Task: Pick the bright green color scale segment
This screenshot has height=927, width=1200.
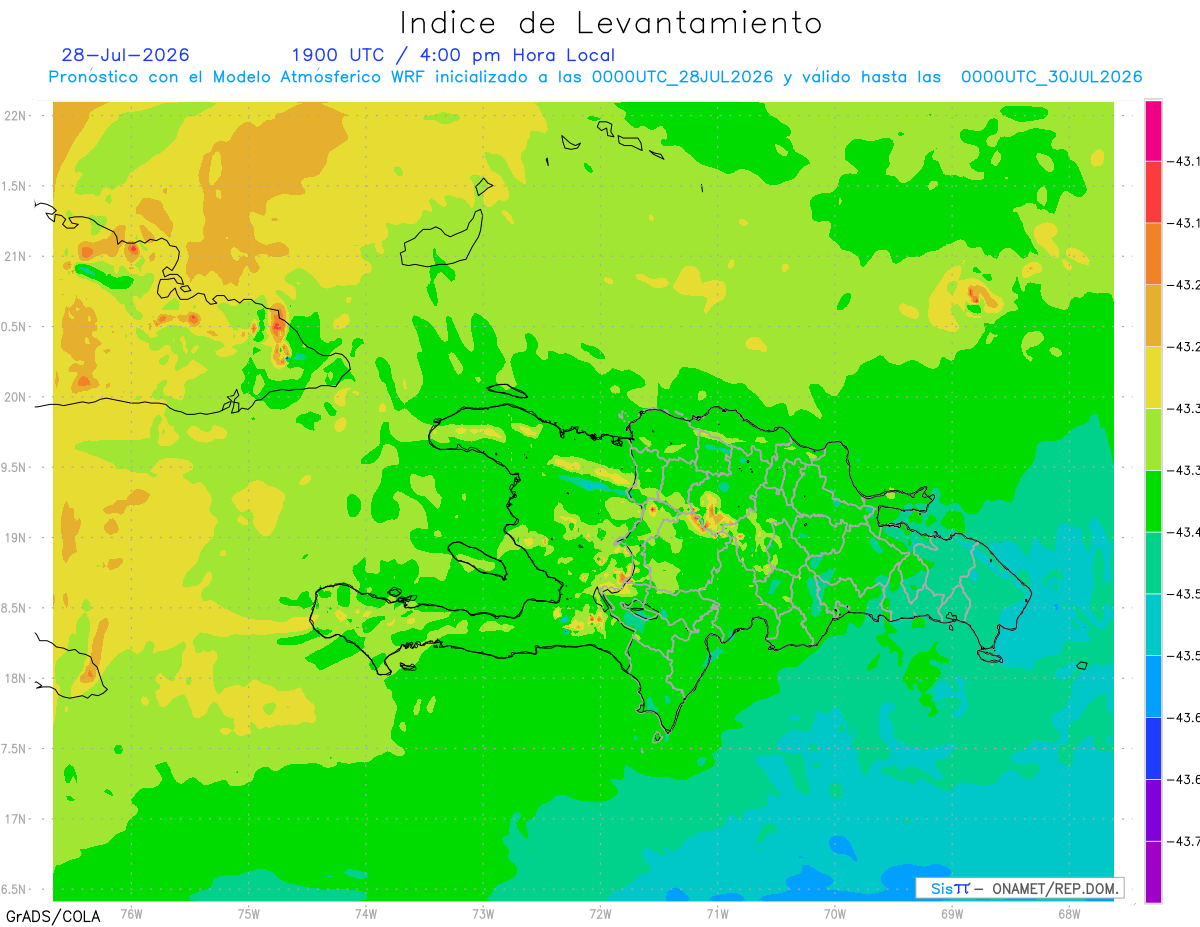Action: point(1153,501)
